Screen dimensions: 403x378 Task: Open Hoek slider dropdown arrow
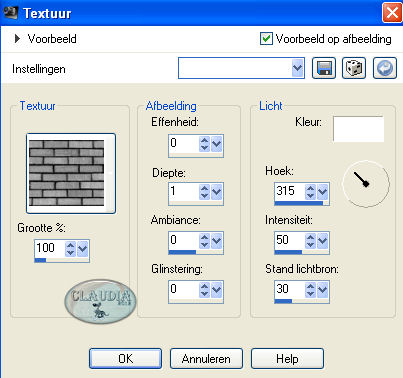(323, 192)
